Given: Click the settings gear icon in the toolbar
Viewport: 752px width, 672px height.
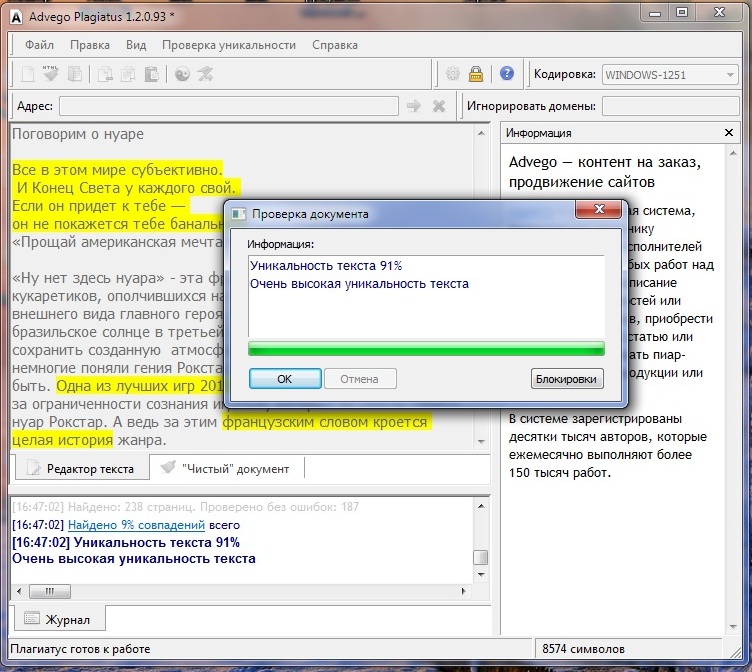Looking at the screenshot, I should (x=453, y=74).
